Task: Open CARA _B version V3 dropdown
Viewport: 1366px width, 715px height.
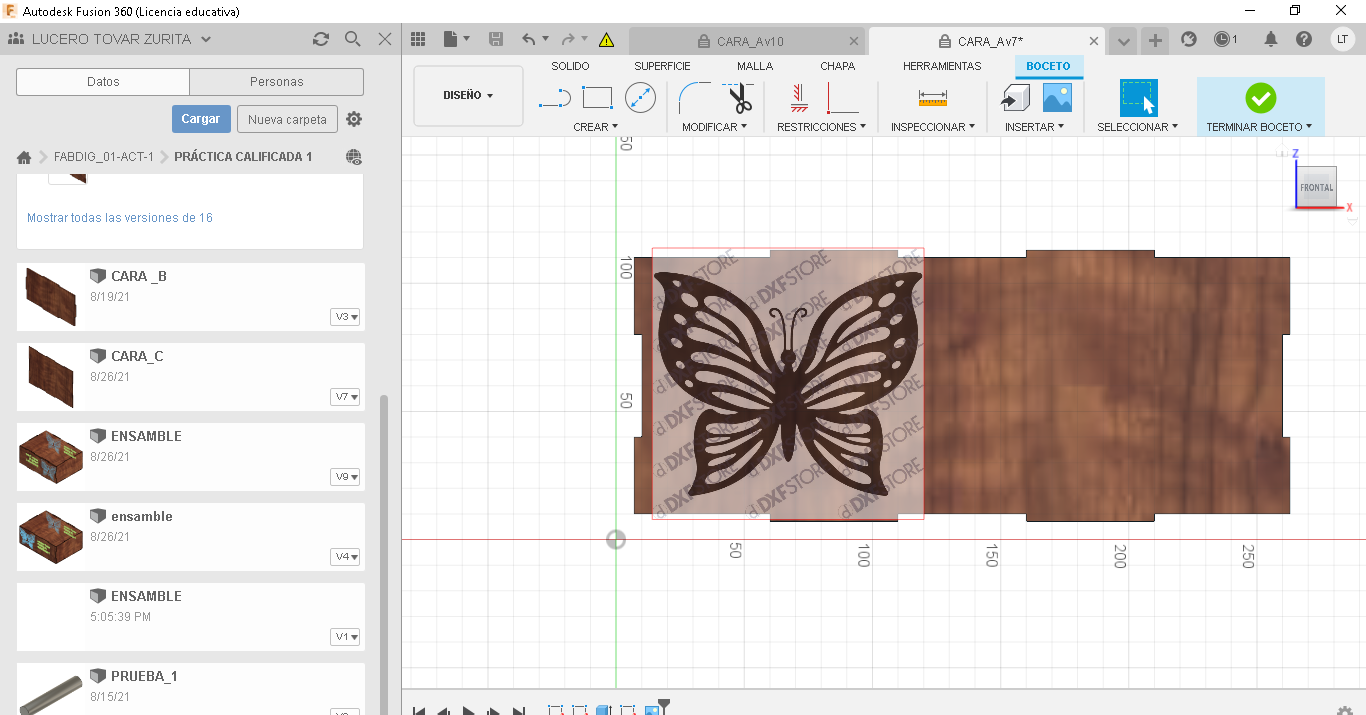Action: pos(346,317)
